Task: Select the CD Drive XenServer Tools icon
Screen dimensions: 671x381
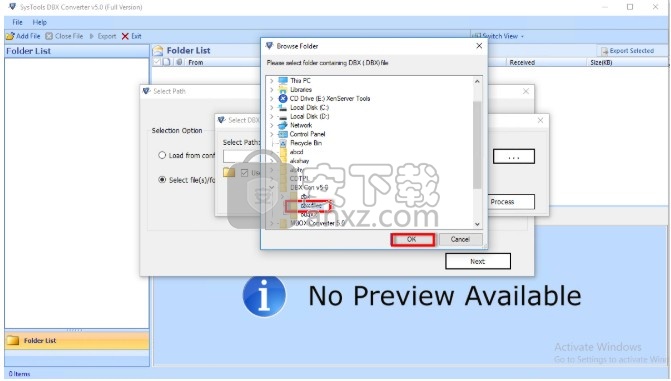Action: [x=282, y=98]
